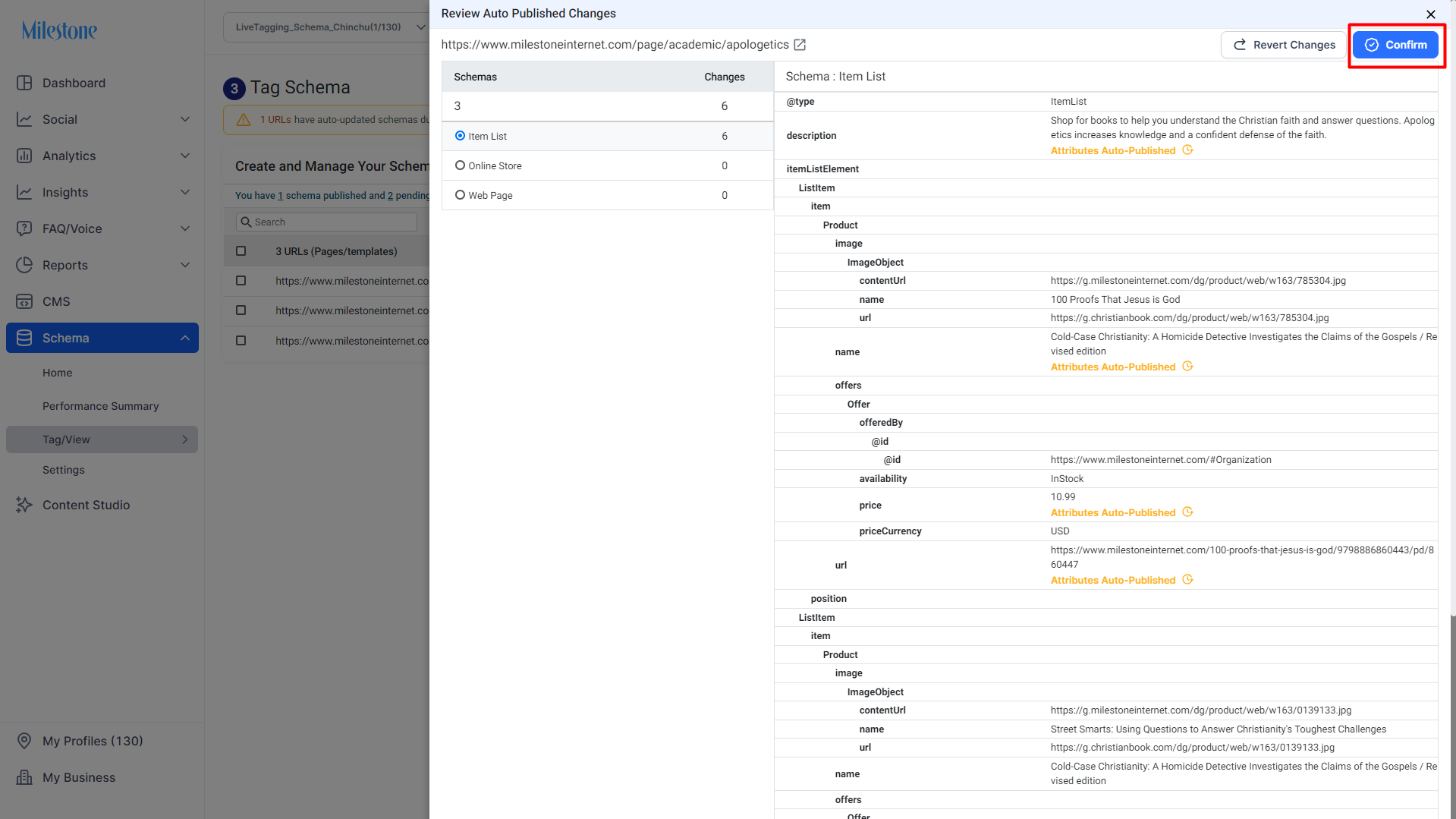Open Performance Summary in Schema menu
1456x819 pixels.
click(x=101, y=406)
